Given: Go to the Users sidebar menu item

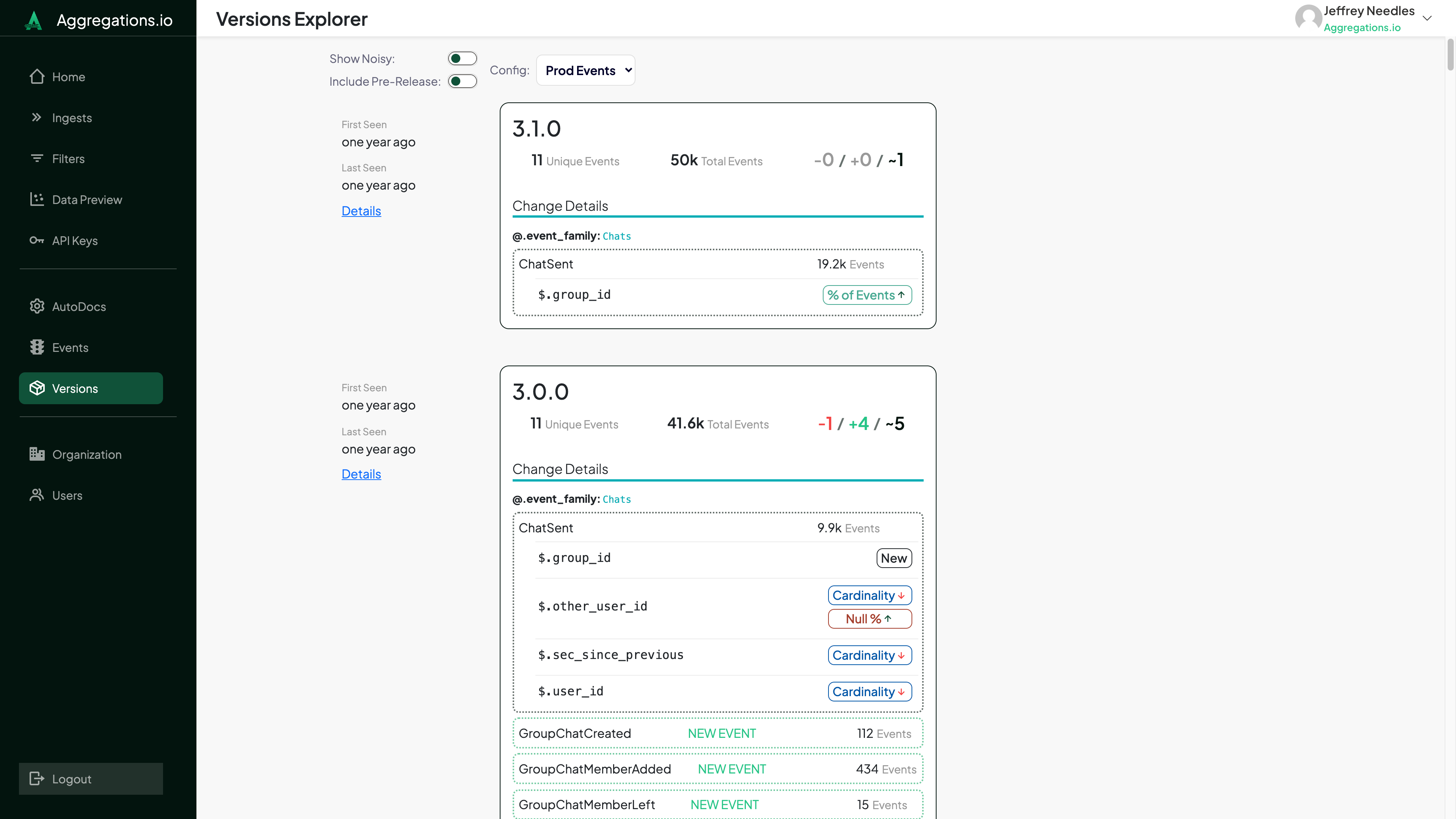Looking at the screenshot, I should pos(67,496).
